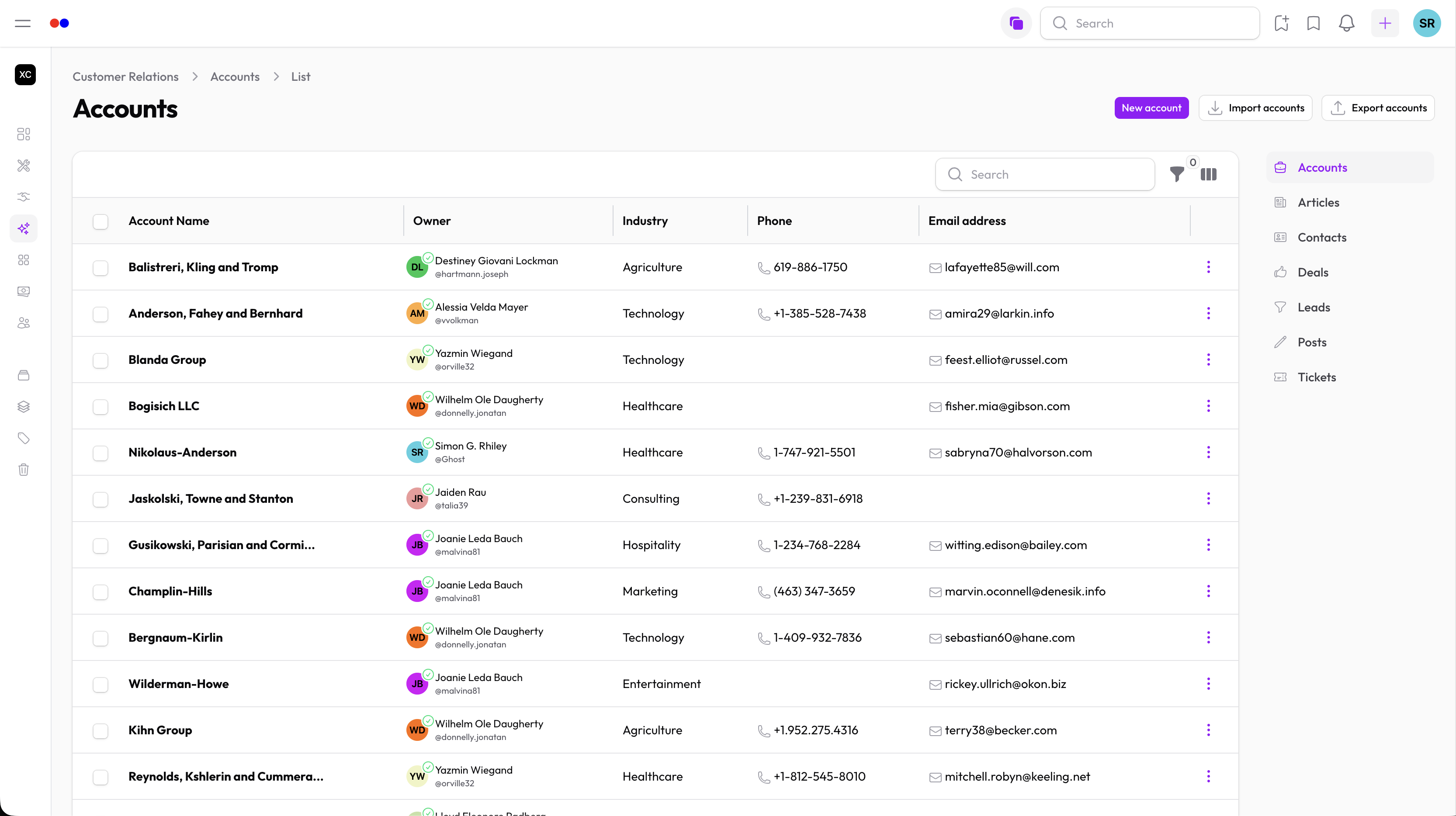Open the notifications bell

tap(1346, 23)
